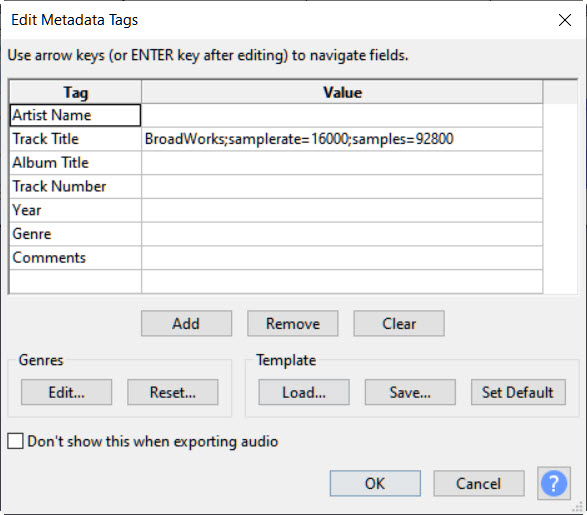Clear all metadata values
The image size is (587, 515).
click(399, 323)
